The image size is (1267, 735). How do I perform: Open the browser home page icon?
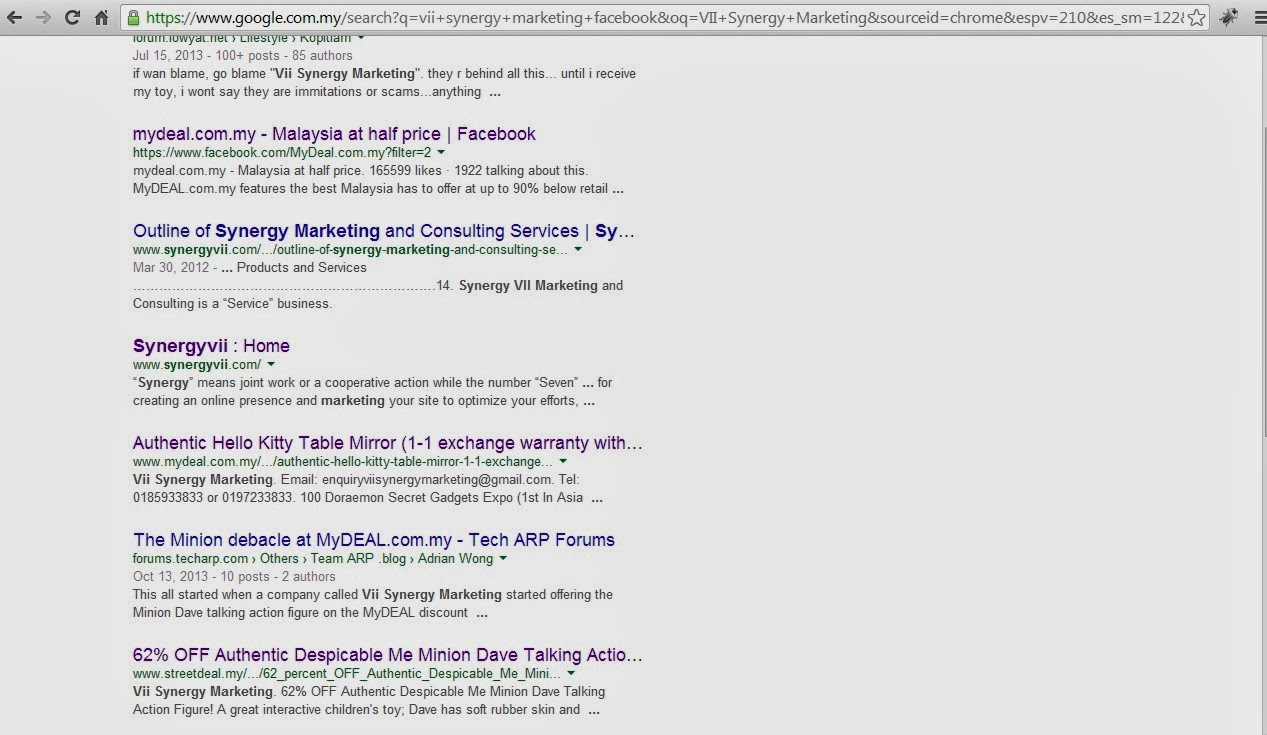click(x=101, y=17)
